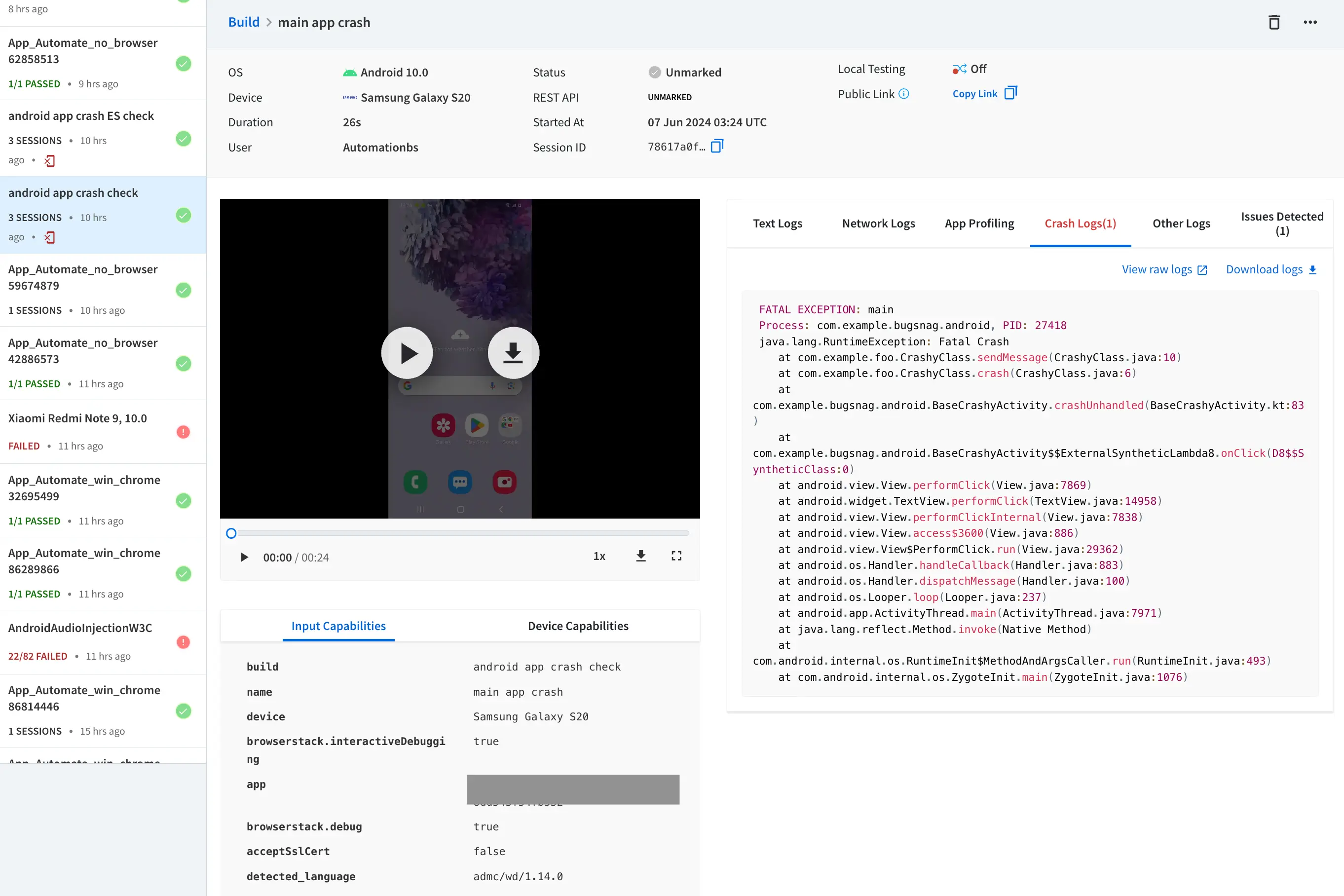This screenshot has height=896, width=1344.
Task: Select the Device Capabilities tab
Action: coord(578,626)
